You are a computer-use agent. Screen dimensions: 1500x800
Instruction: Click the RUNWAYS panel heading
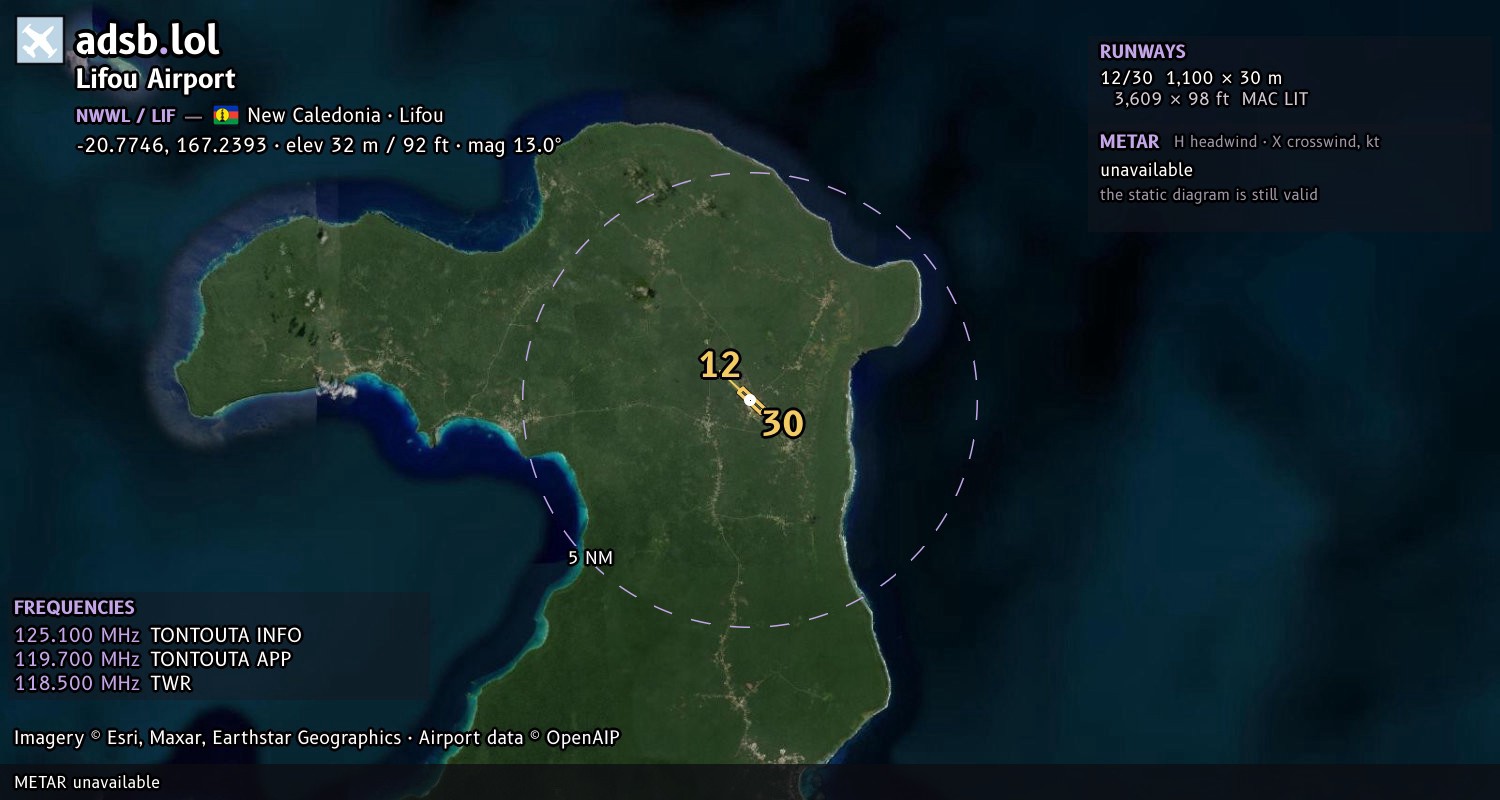[x=1143, y=52]
